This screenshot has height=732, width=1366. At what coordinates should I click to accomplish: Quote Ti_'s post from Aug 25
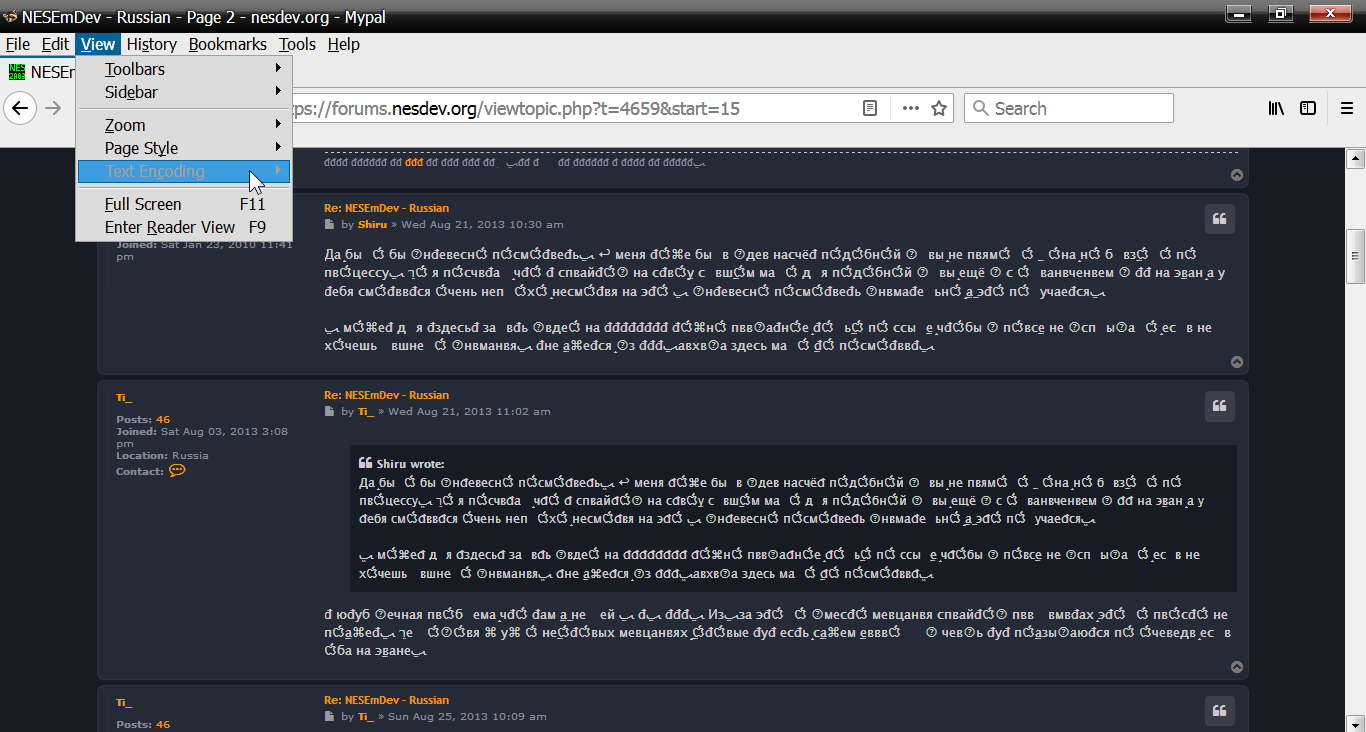click(1219, 711)
